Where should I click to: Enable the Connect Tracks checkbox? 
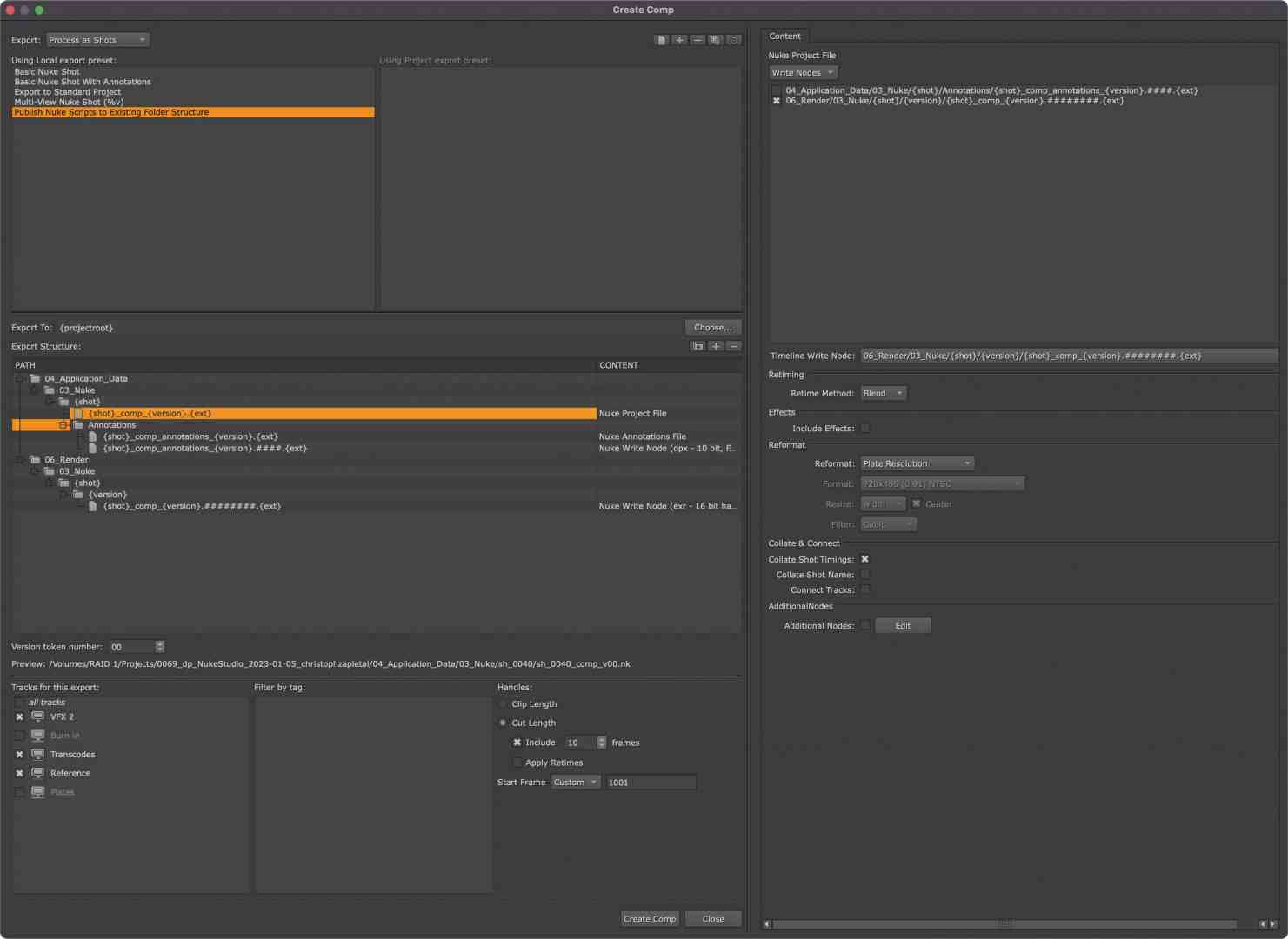click(x=865, y=590)
